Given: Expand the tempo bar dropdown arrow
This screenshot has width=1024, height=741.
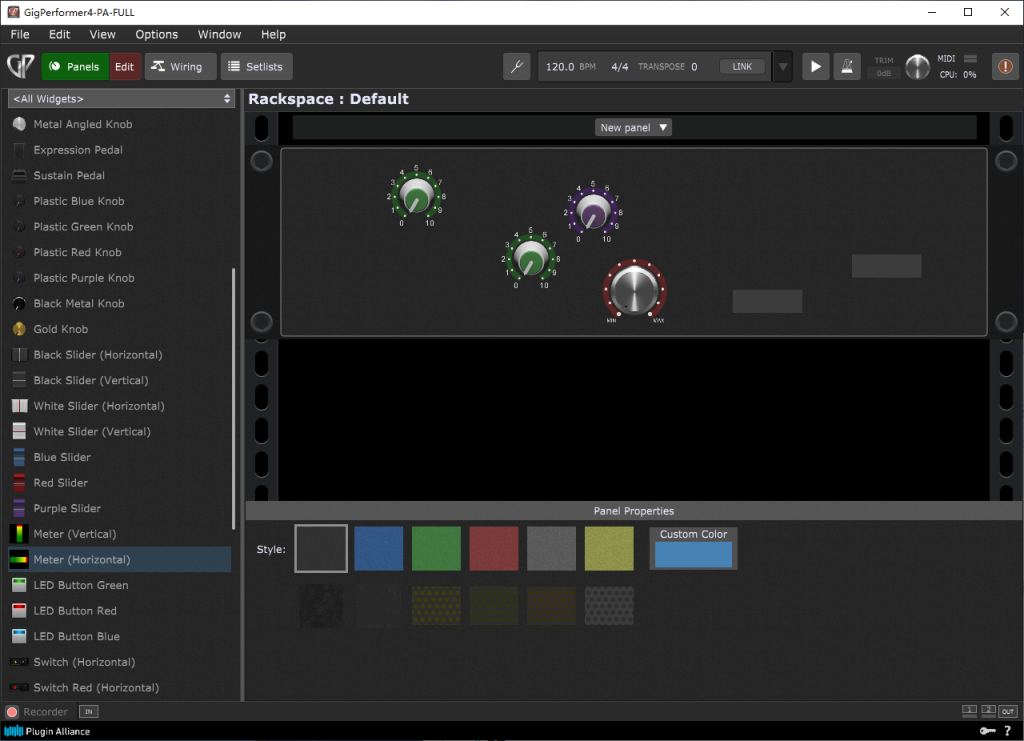Looking at the screenshot, I should (x=782, y=67).
